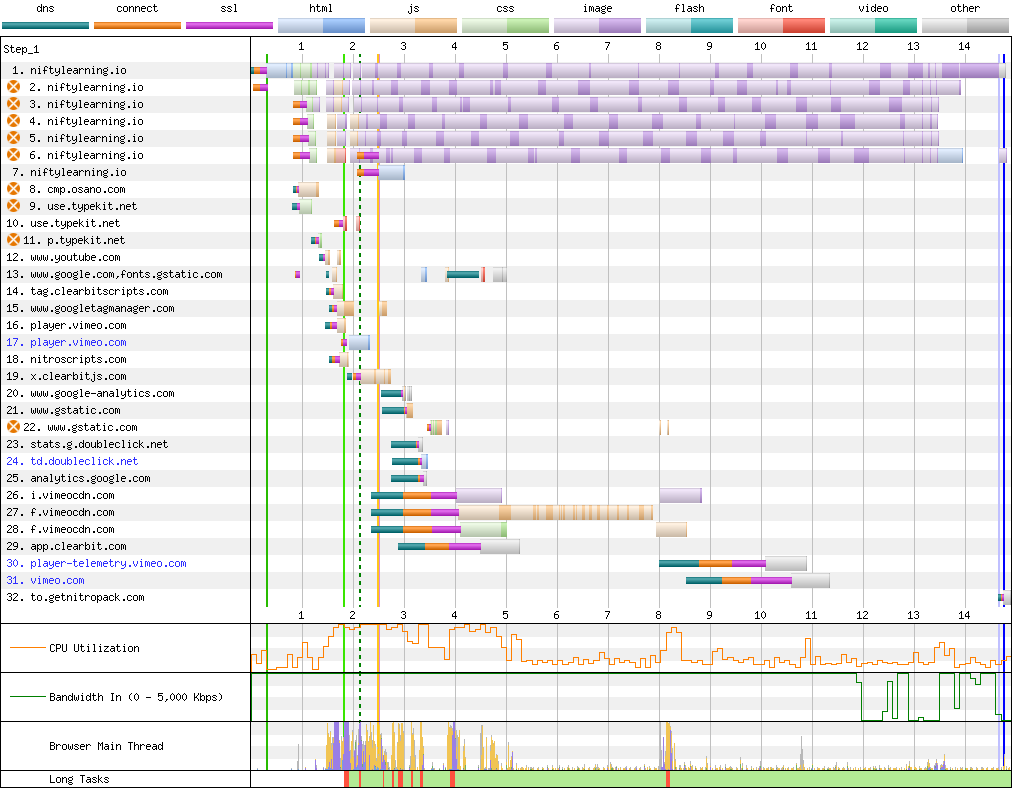
Task: Click the blocking icon beside cmp.osano.com
Action: (14, 189)
